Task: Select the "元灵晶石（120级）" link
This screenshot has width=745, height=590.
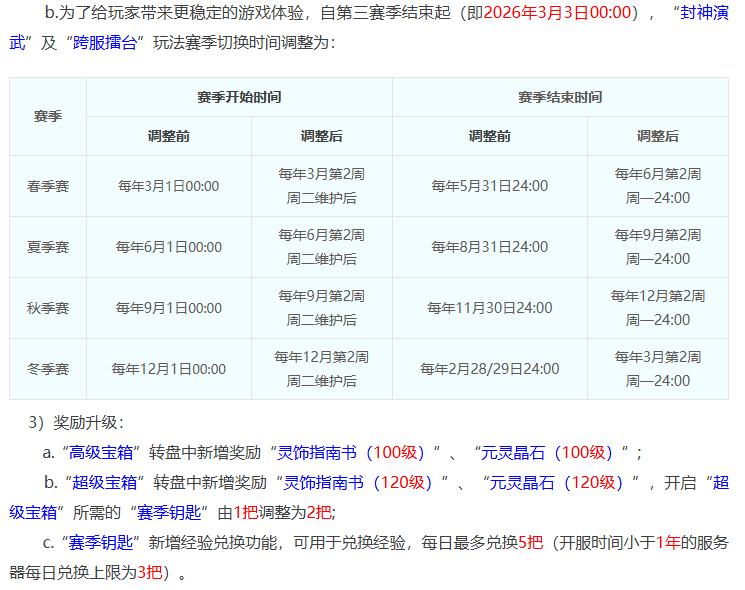Action: click(x=563, y=483)
